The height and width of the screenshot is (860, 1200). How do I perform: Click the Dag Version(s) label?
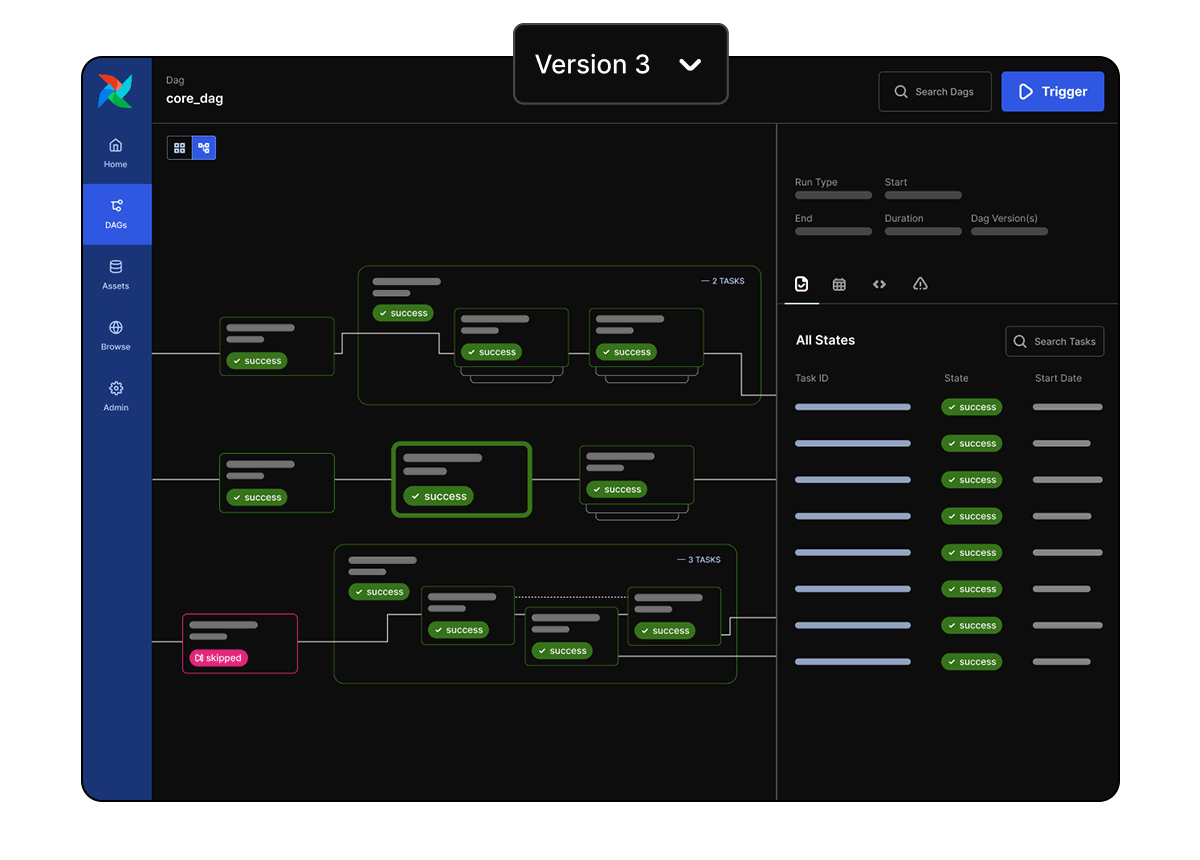click(x=1004, y=218)
